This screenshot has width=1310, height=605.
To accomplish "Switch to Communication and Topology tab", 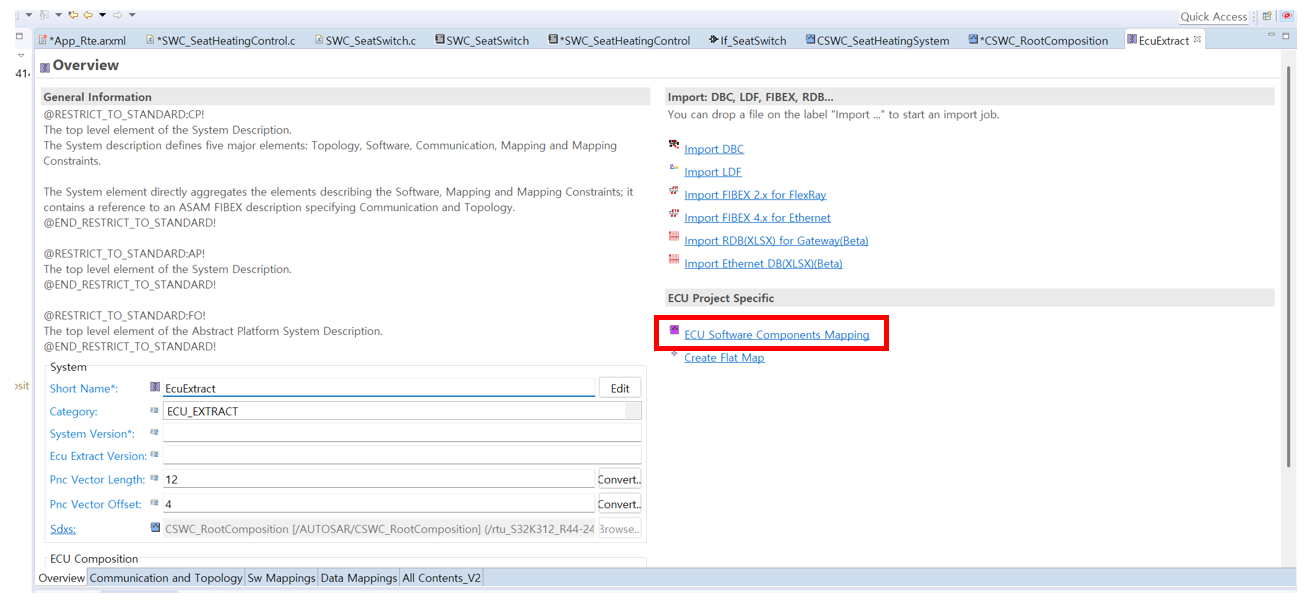I will pyautogui.click(x=166, y=578).
